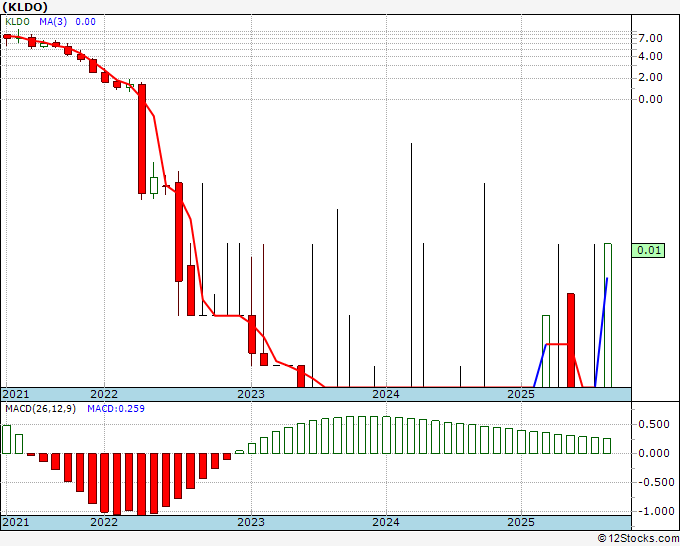Click the 2022 label on MACD timeline

(x=104, y=522)
